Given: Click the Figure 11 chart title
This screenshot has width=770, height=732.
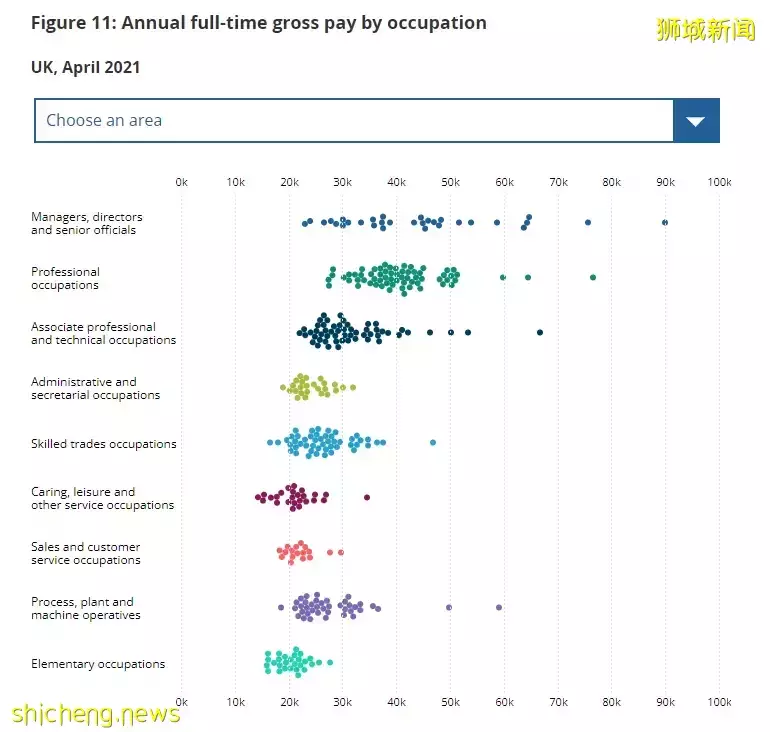Looking at the screenshot, I should pyautogui.click(x=259, y=22).
